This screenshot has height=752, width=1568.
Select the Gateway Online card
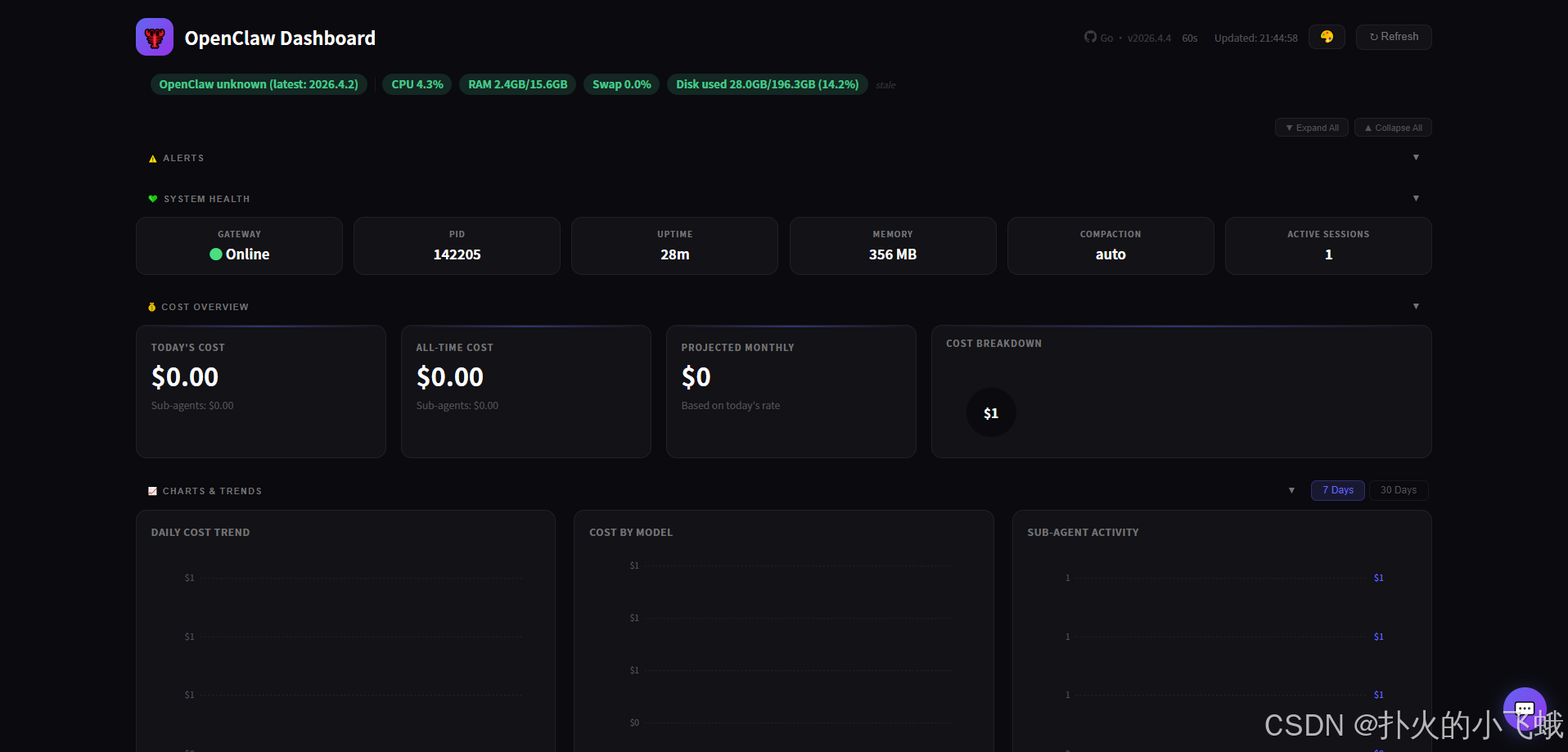(x=239, y=245)
